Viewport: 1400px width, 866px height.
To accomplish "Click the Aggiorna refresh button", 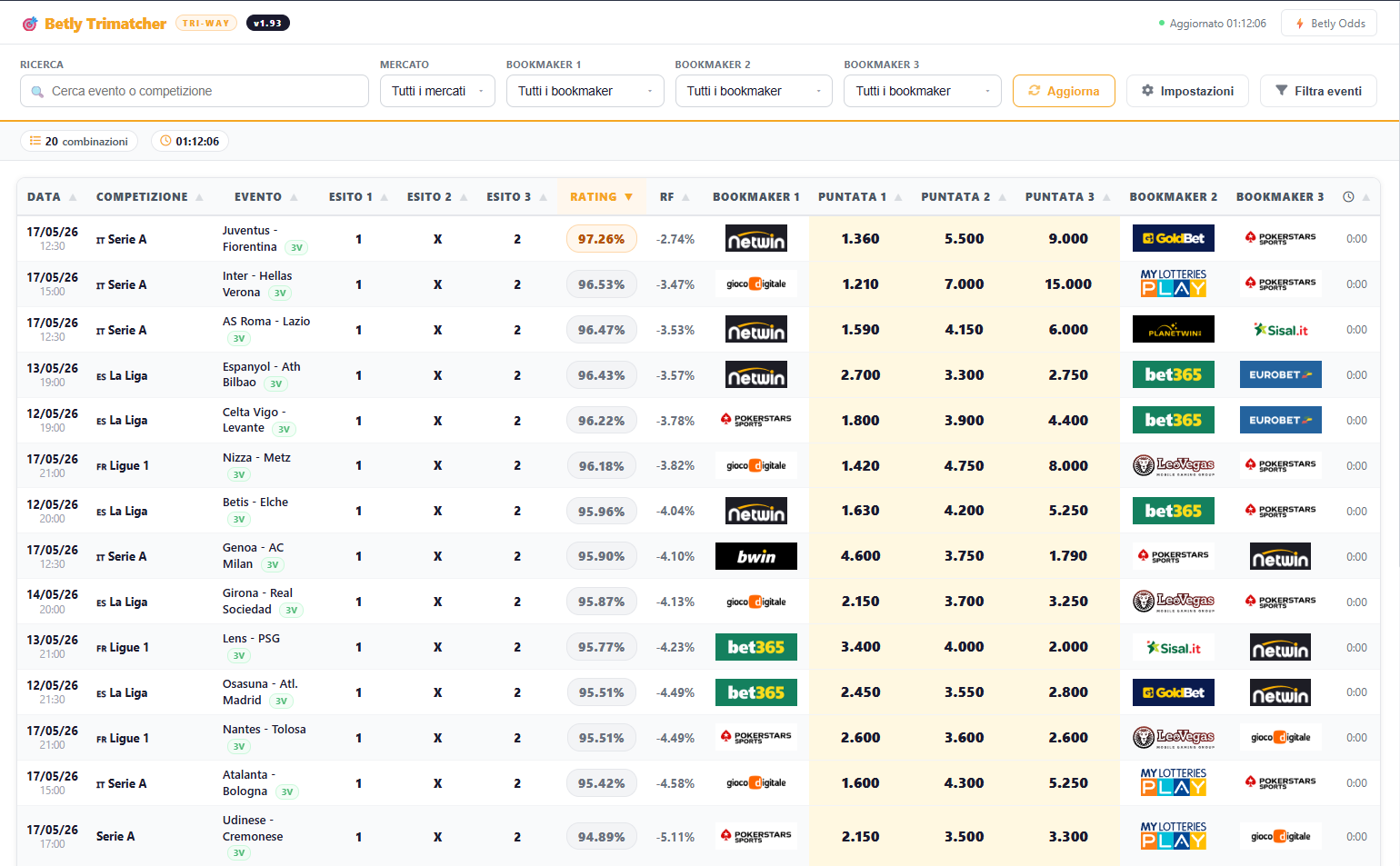I will coord(1064,91).
